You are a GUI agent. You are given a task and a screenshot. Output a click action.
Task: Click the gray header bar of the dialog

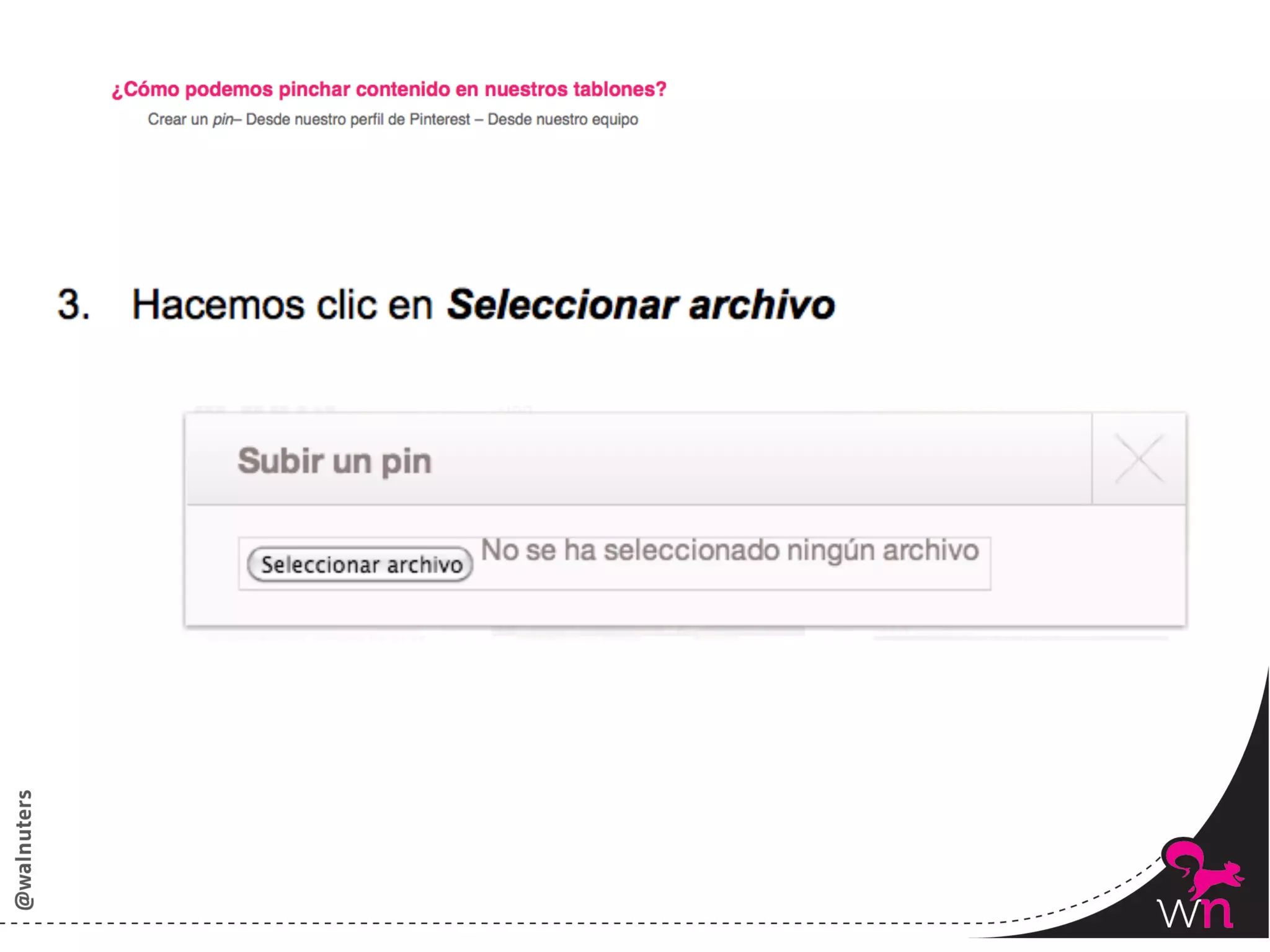click(639, 459)
